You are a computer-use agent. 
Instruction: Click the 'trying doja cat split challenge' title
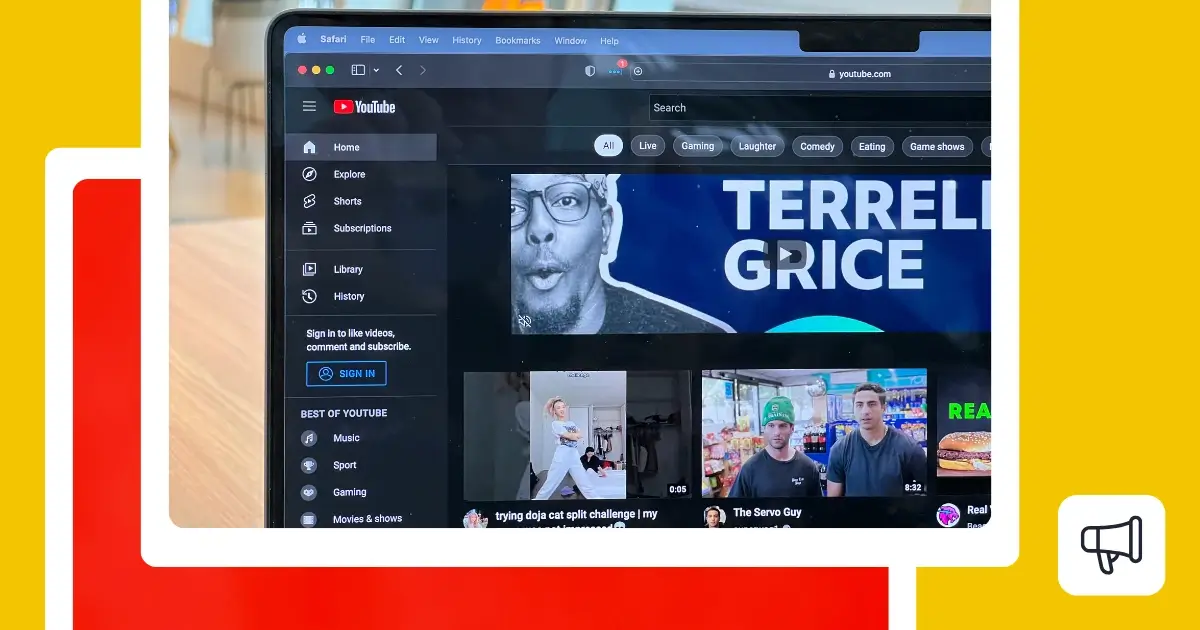click(577, 515)
